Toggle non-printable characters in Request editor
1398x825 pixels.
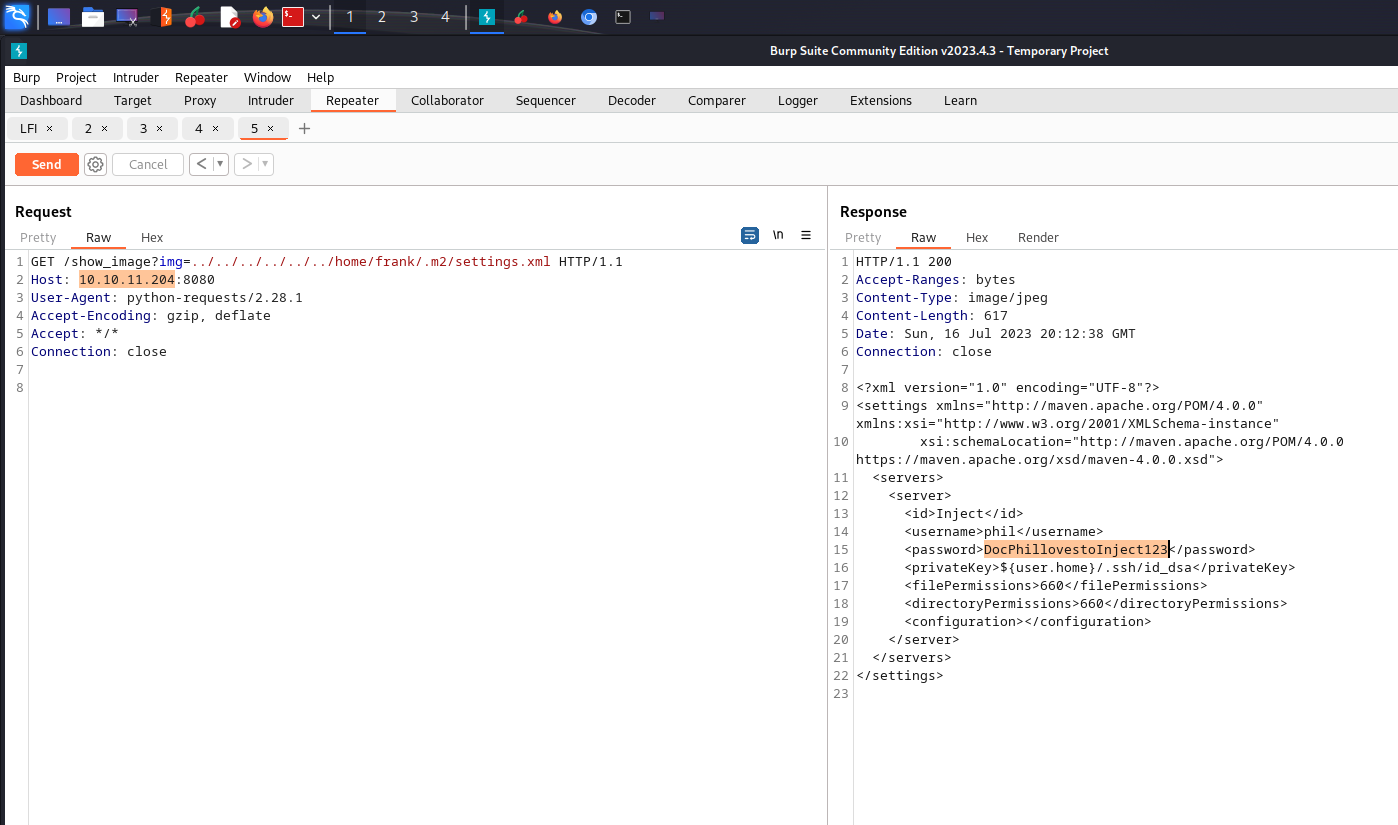(778, 236)
